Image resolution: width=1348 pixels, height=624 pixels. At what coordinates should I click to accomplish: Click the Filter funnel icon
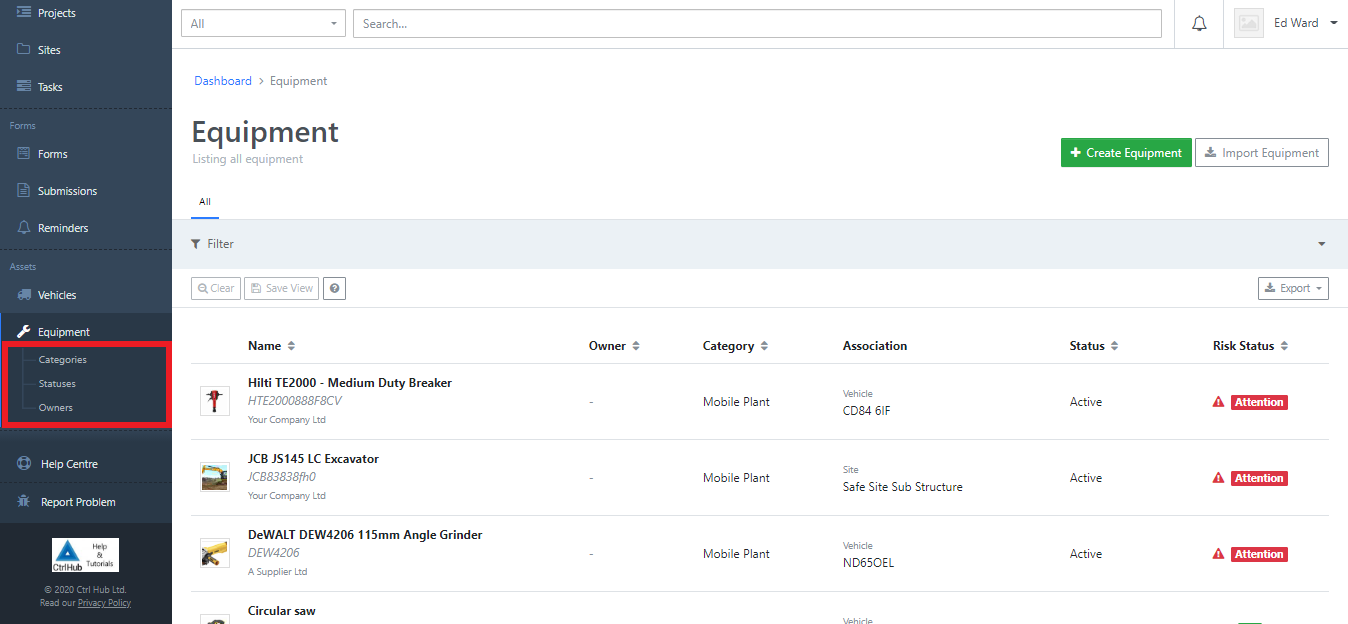point(196,244)
